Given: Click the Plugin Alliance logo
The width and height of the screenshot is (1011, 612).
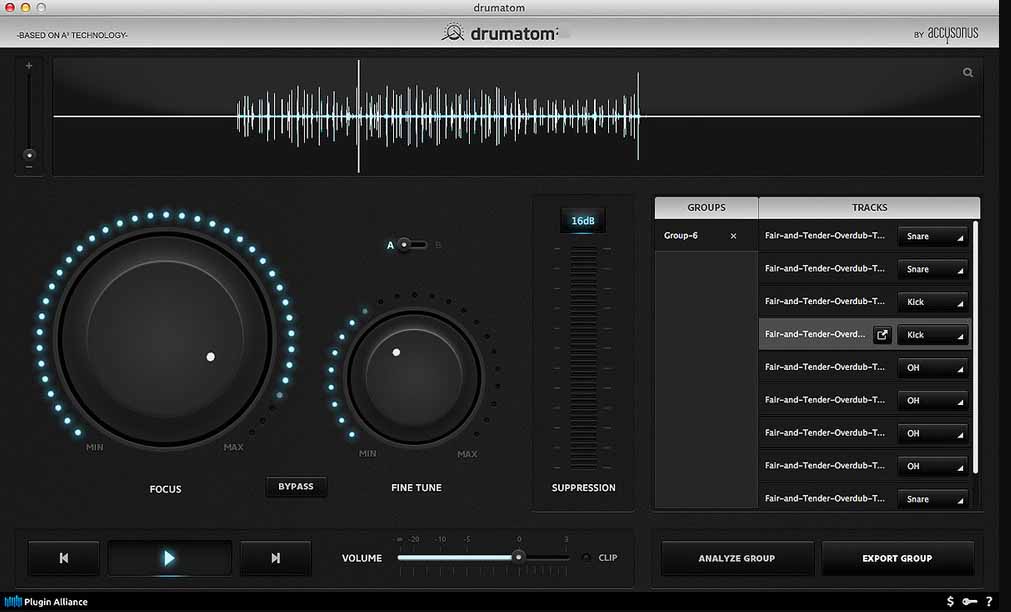Looking at the screenshot, I should pos(46,602).
